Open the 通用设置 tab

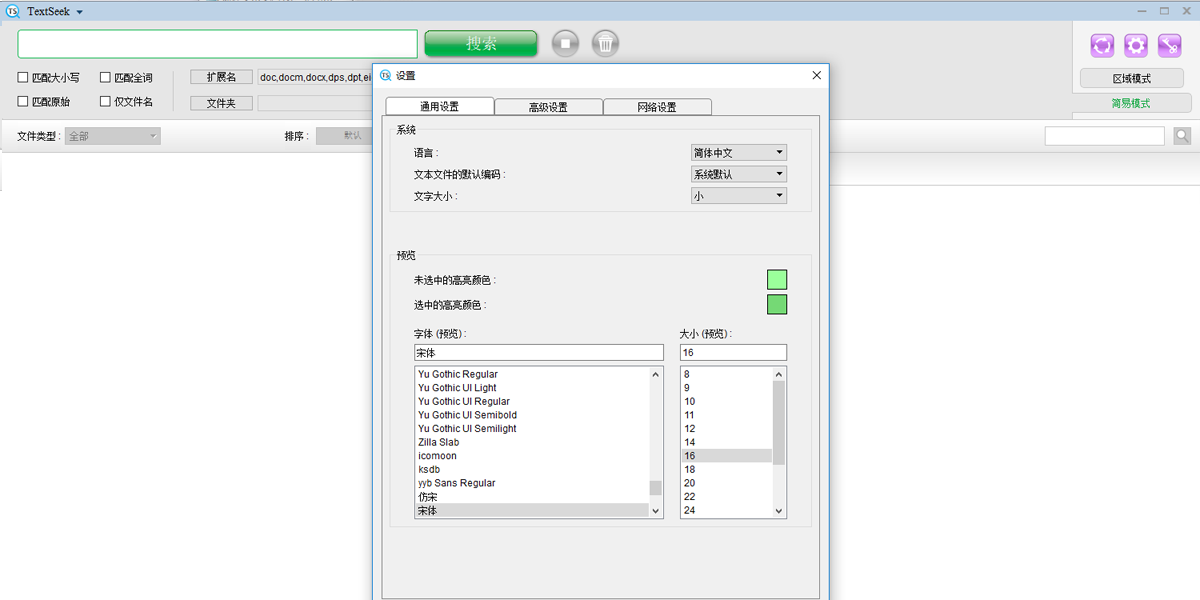click(439, 107)
